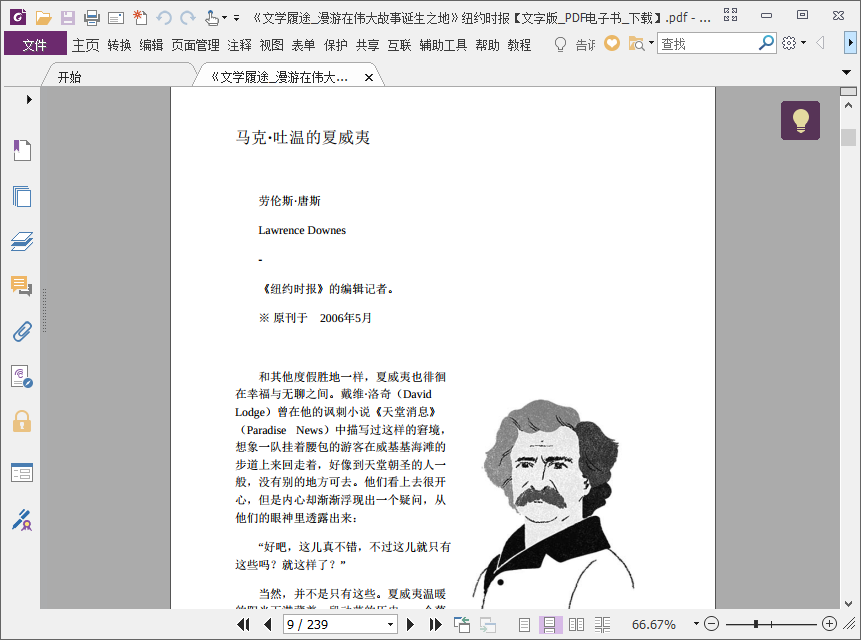Image resolution: width=861 pixels, height=640 pixels.
Task: Select facing pages view mode
Action: [576, 624]
